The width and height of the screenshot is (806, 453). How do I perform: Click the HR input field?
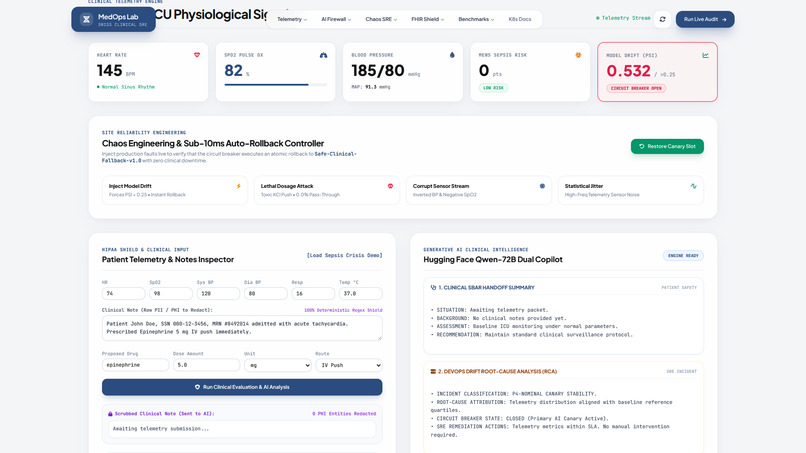123,294
